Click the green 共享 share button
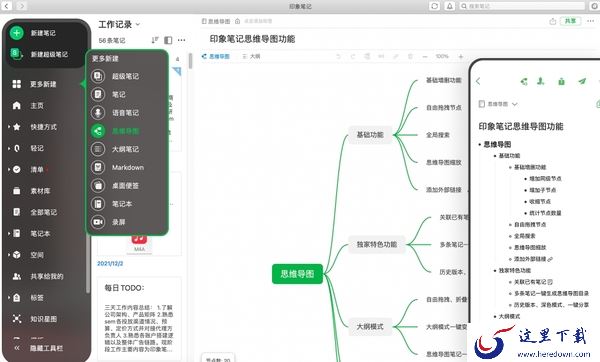This screenshot has width=600, height=362. pyautogui.click(x=571, y=21)
